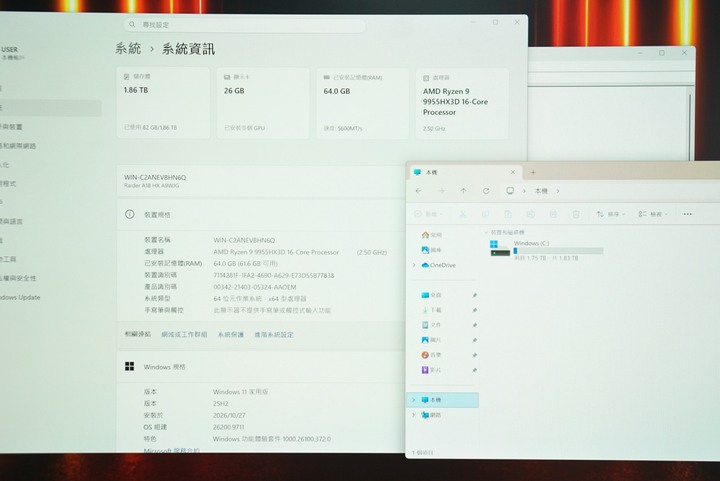Expand the 網路 tree node in Explorer sidebar
Screen dimensions: 720x481
[414, 415]
